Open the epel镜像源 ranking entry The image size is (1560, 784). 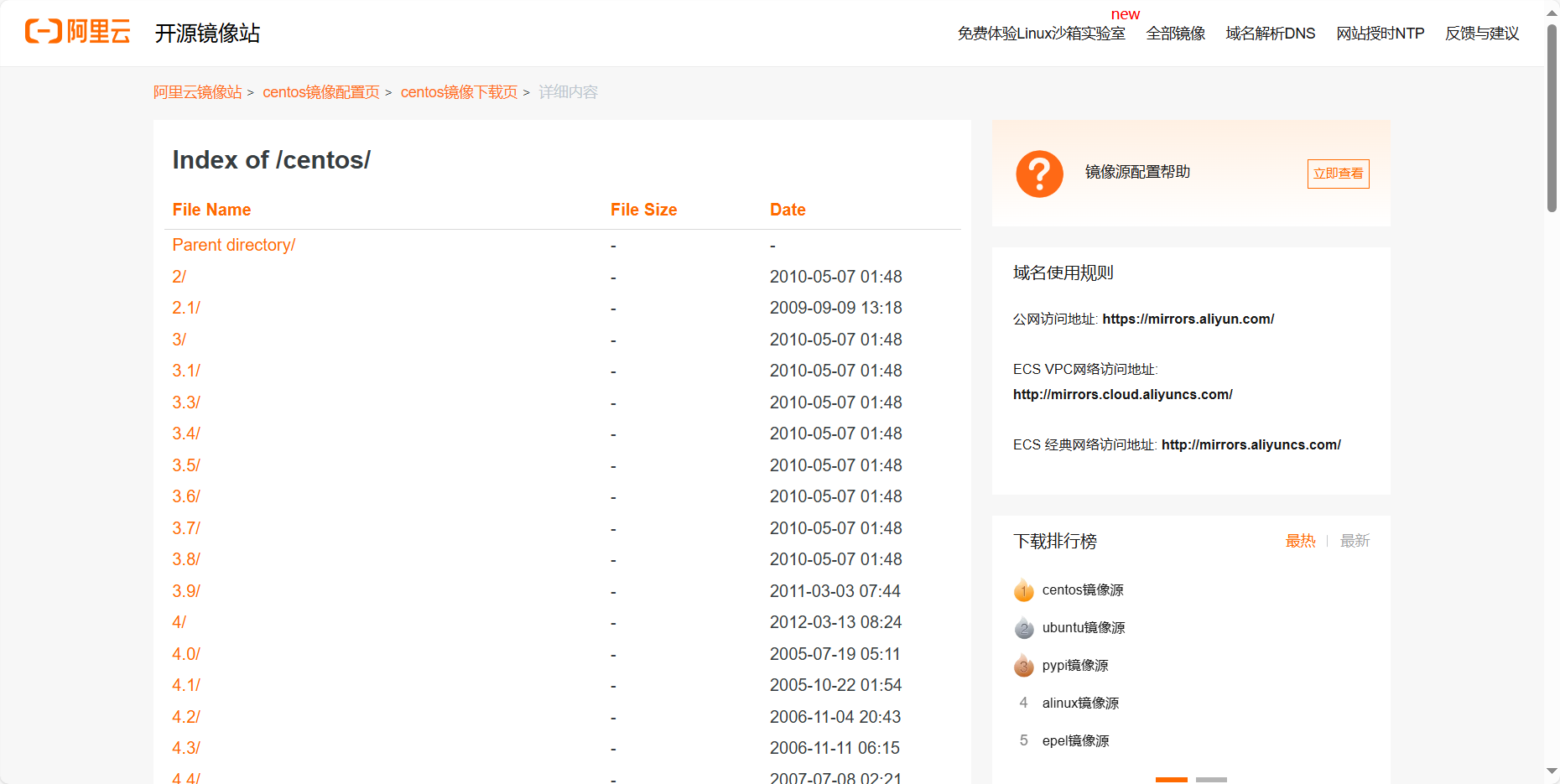coord(1075,741)
